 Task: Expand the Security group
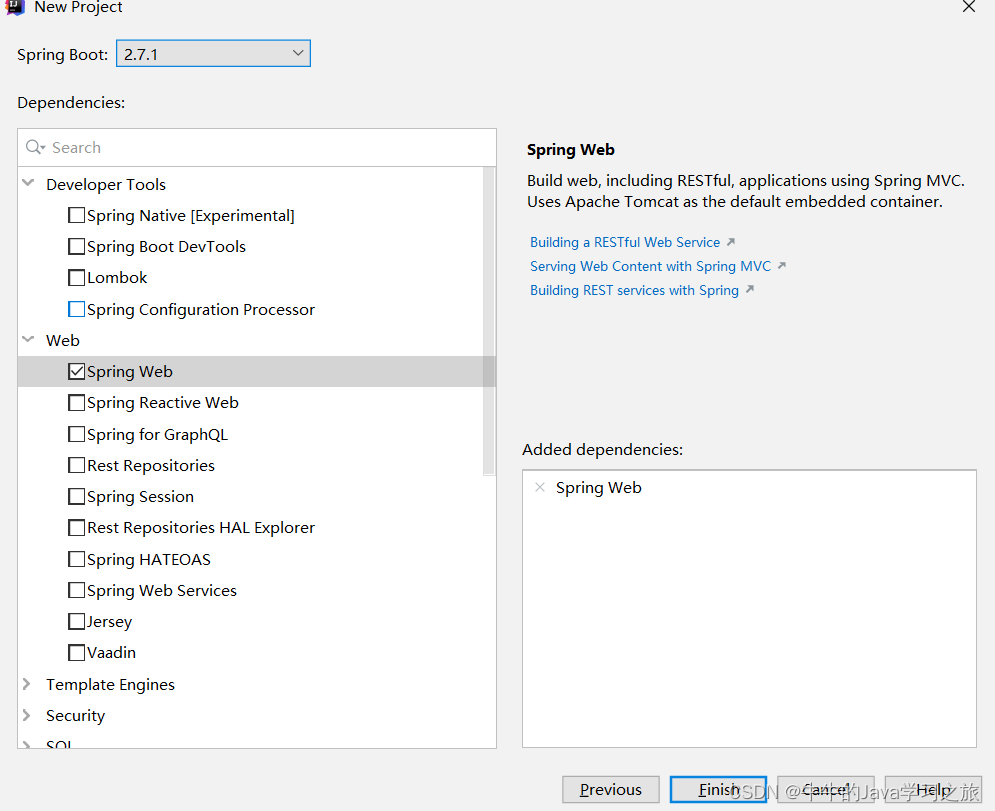tap(27, 715)
